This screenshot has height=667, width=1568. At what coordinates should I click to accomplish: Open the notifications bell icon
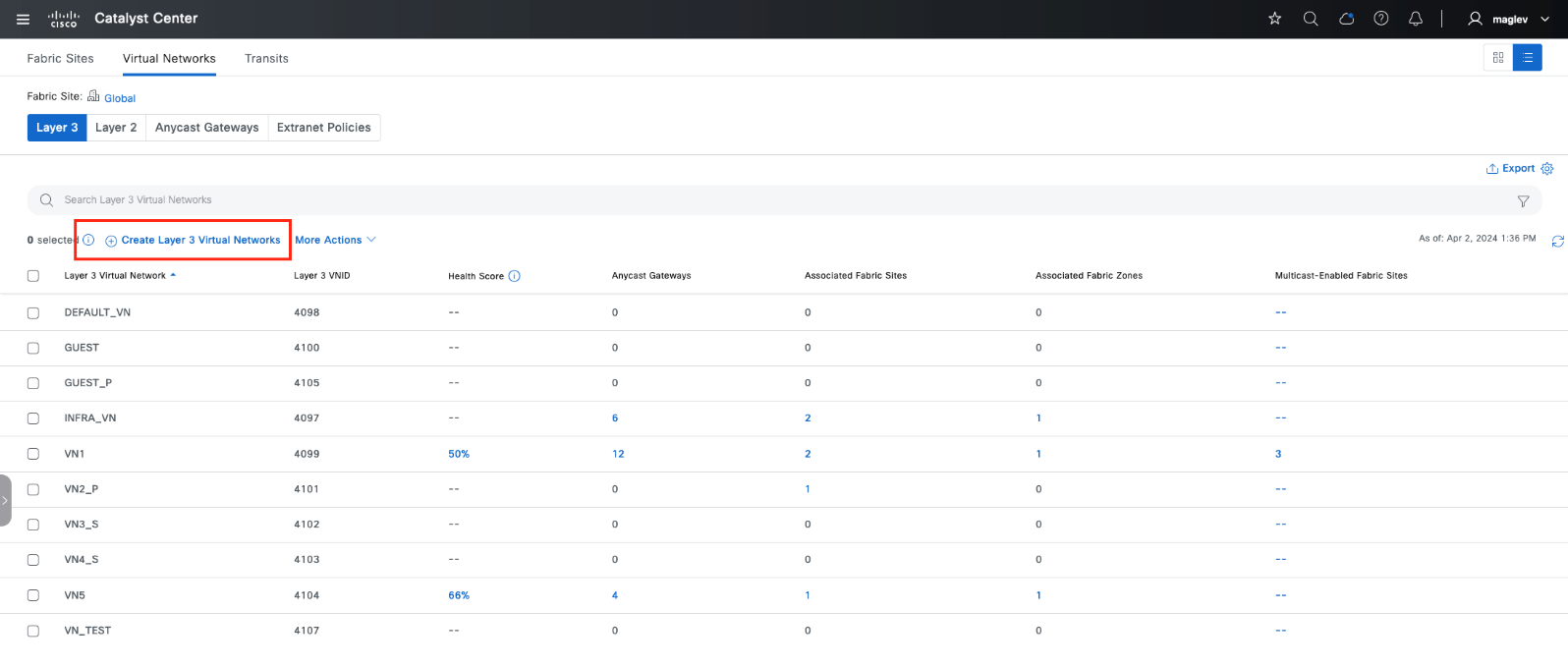click(1415, 19)
